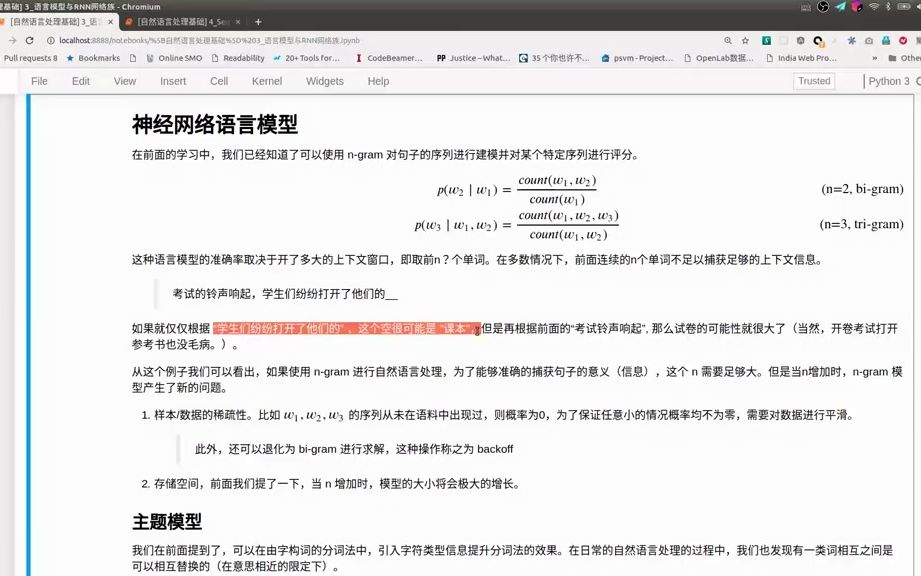This screenshot has width=921, height=576.
Task: Click the Bluetooth icon in the tray
Action: (888, 8)
